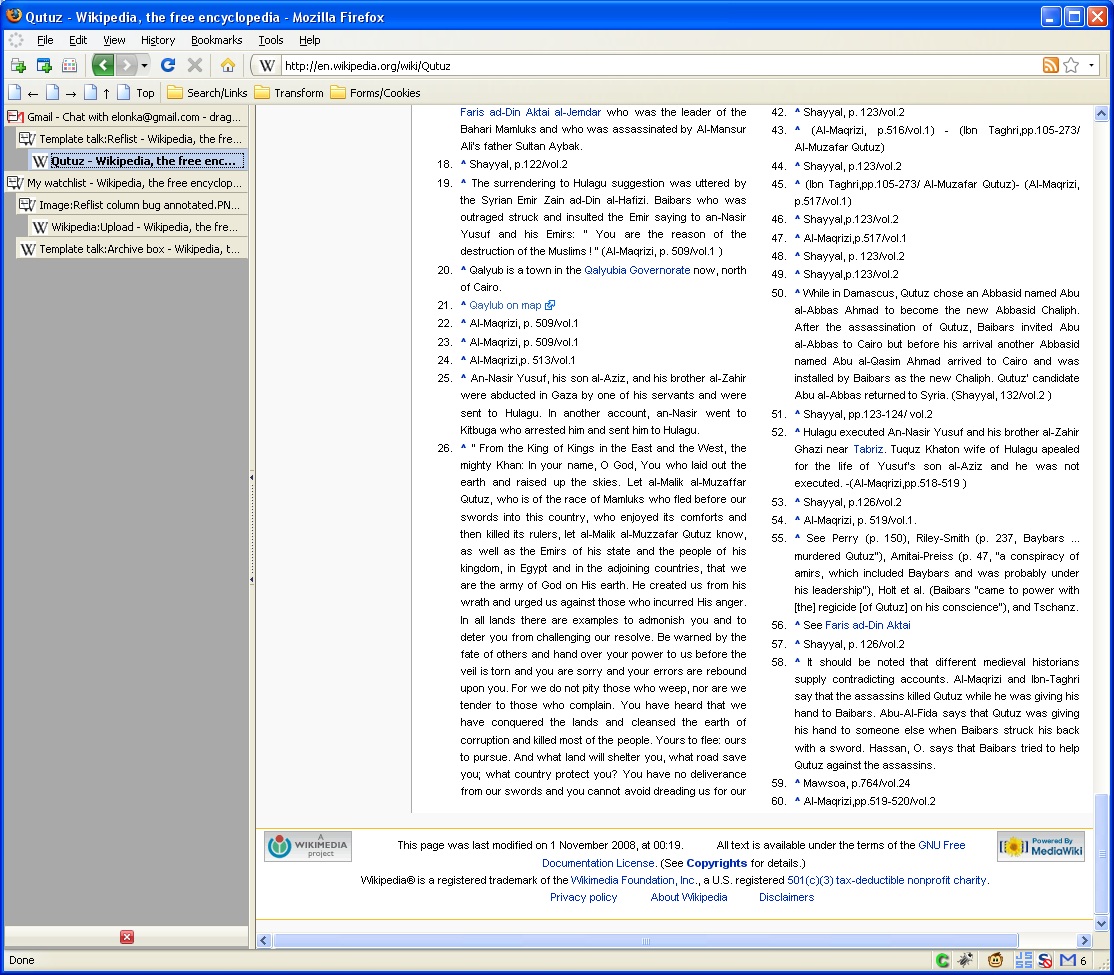Click the new tab toolbar icon
The image size is (1114, 975).
18,65
